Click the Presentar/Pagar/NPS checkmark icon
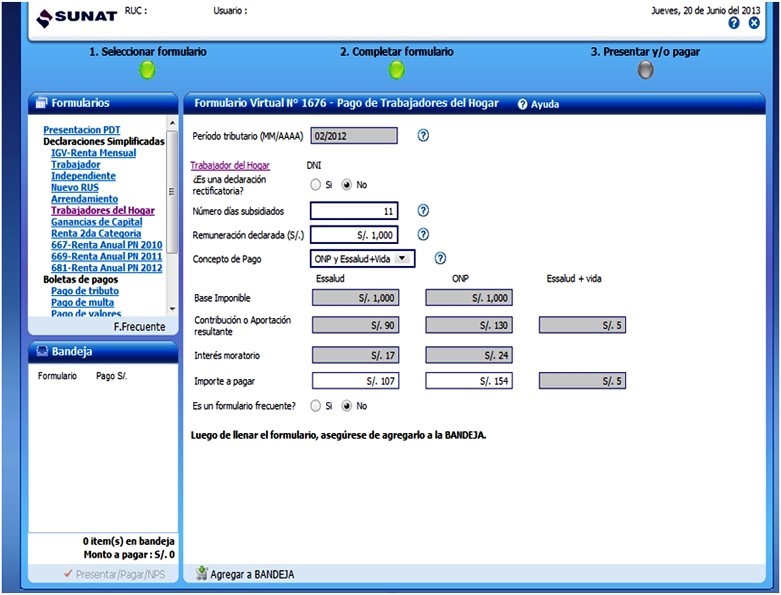The width and height of the screenshot is (781, 595). click(68, 574)
